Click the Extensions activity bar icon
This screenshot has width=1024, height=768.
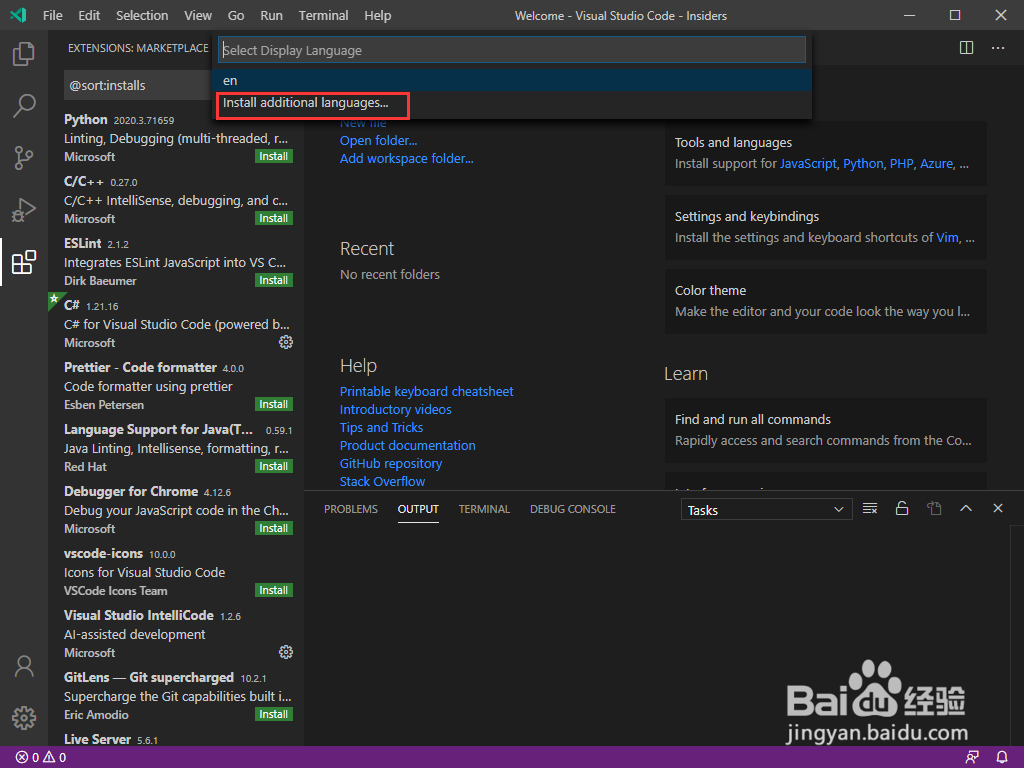[24, 262]
